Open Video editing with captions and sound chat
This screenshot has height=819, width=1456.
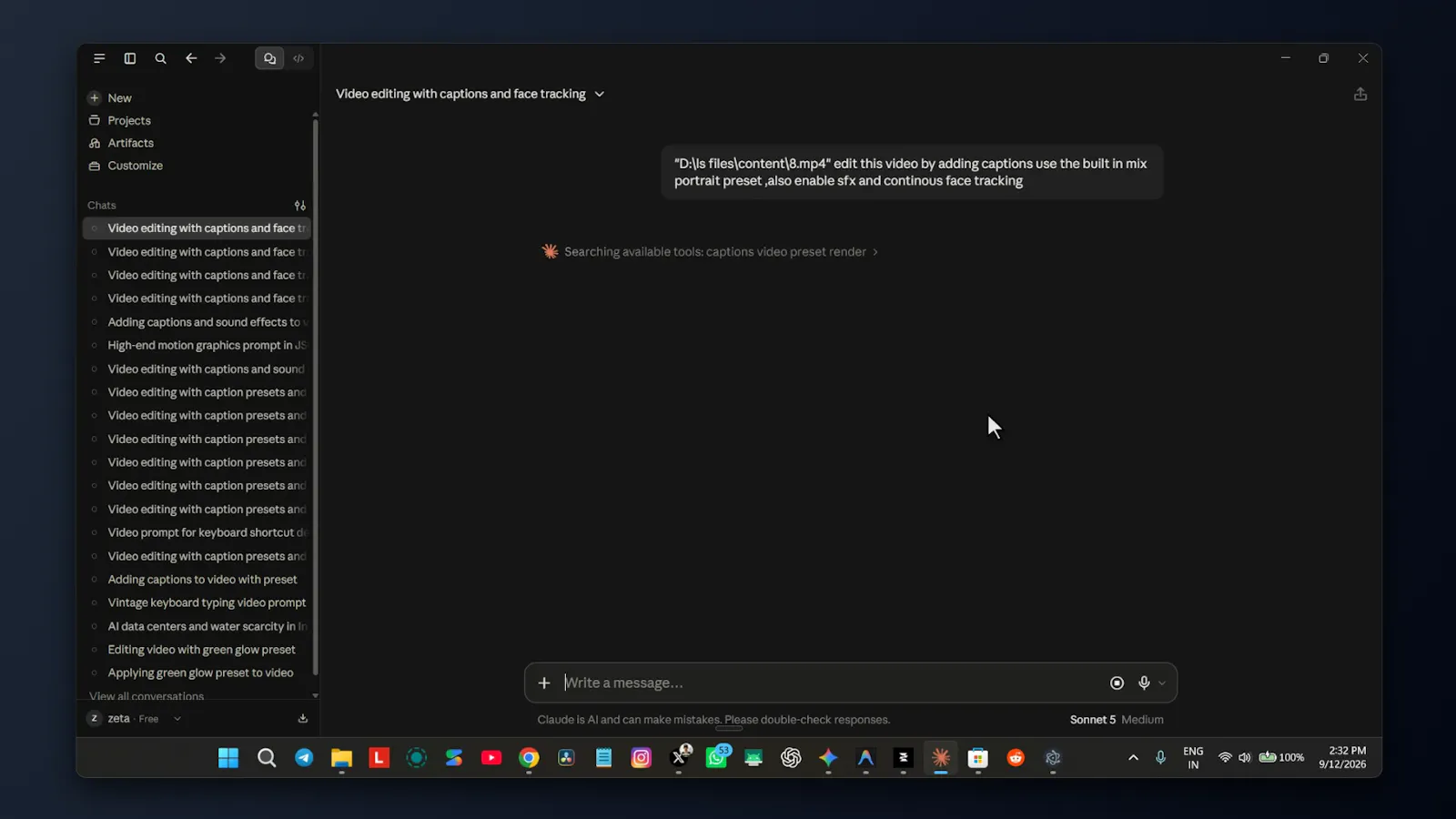coord(197,369)
